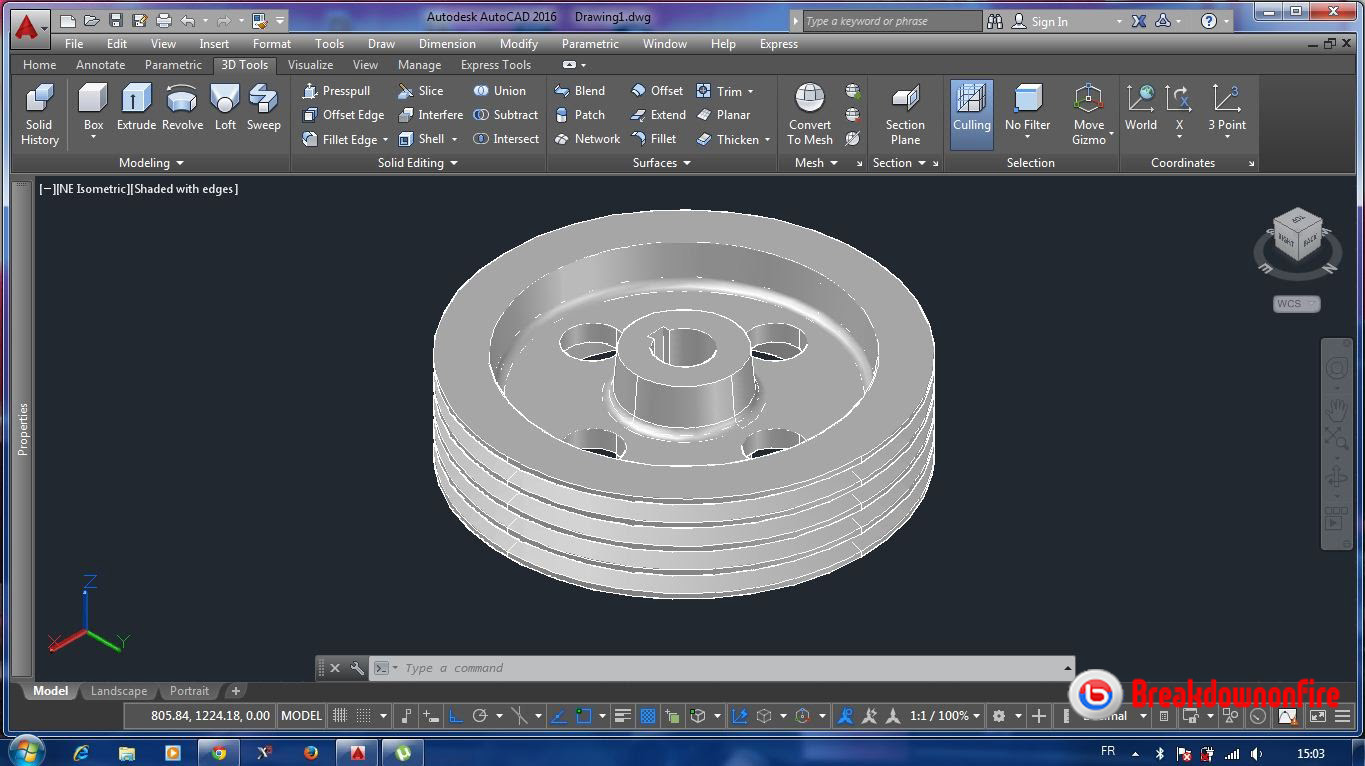
Task: Select the Patch surface tool
Action: [x=580, y=115]
